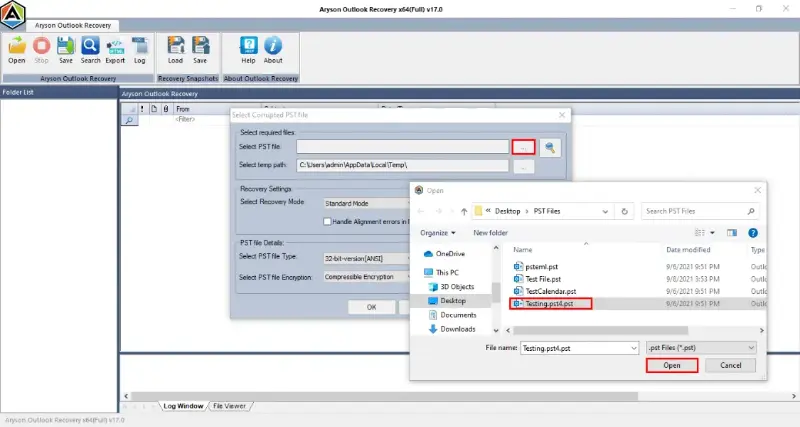800x427 pixels.
Task: Click Desktop in the address path
Action: (507, 211)
